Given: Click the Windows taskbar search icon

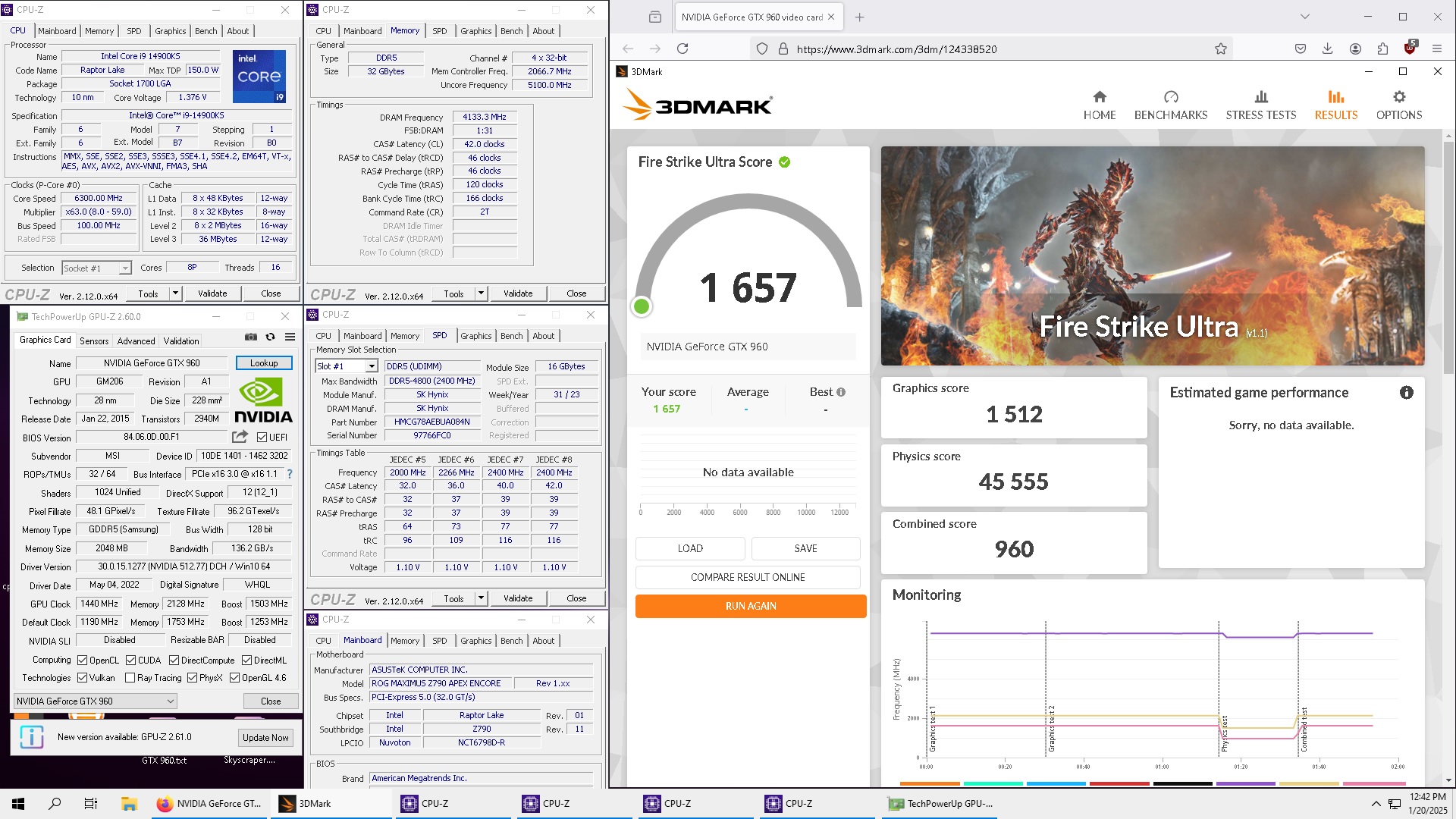Looking at the screenshot, I should pyautogui.click(x=55, y=804).
